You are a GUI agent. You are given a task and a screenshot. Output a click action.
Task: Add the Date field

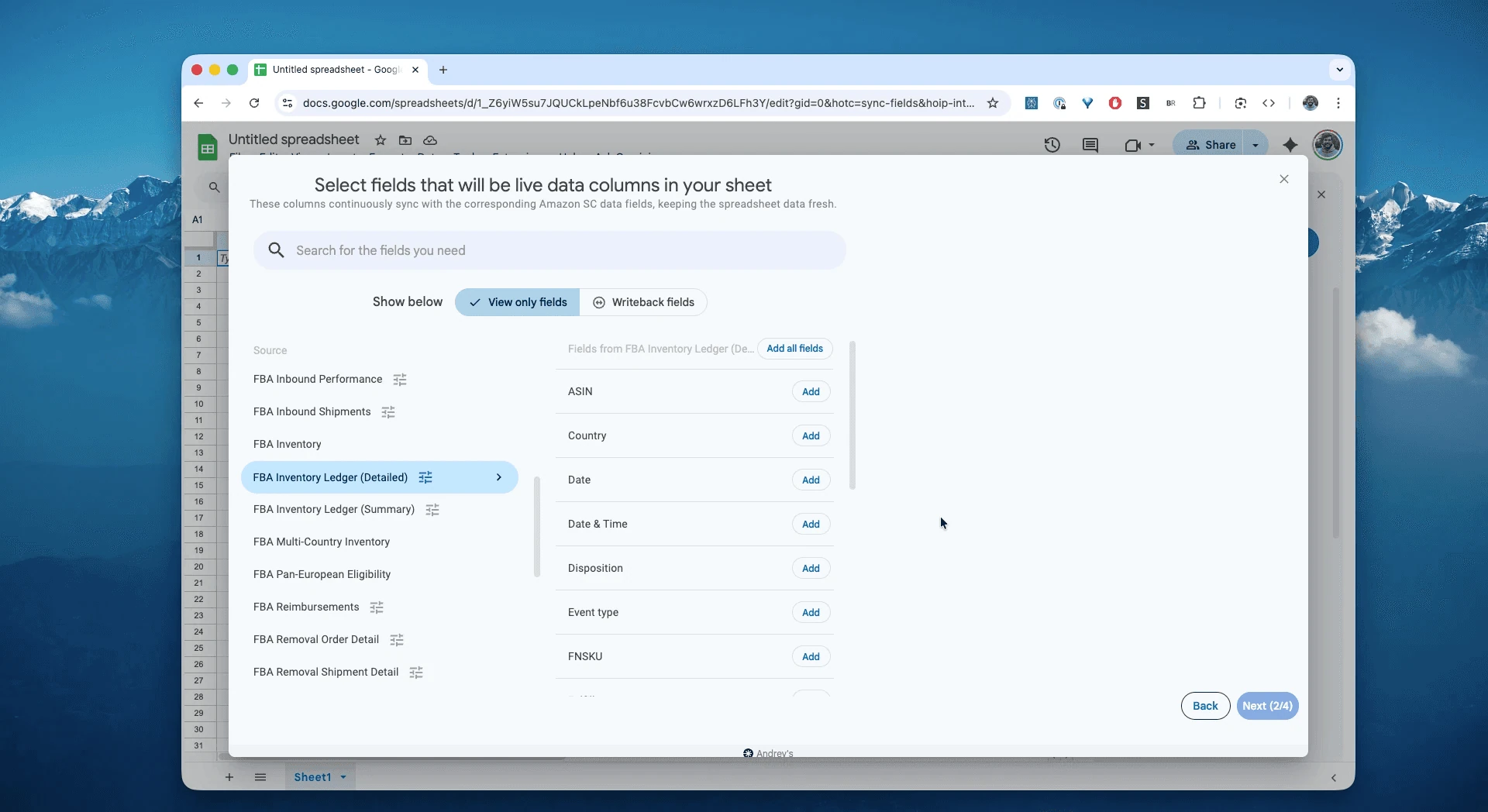[x=811, y=480]
